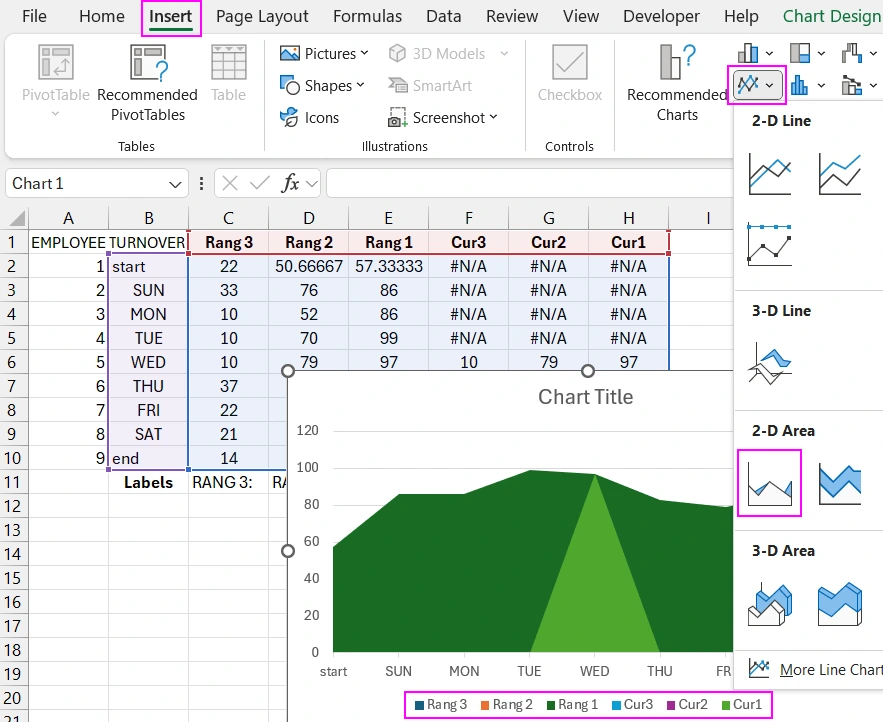Select cell B4 containing MON

point(148,314)
